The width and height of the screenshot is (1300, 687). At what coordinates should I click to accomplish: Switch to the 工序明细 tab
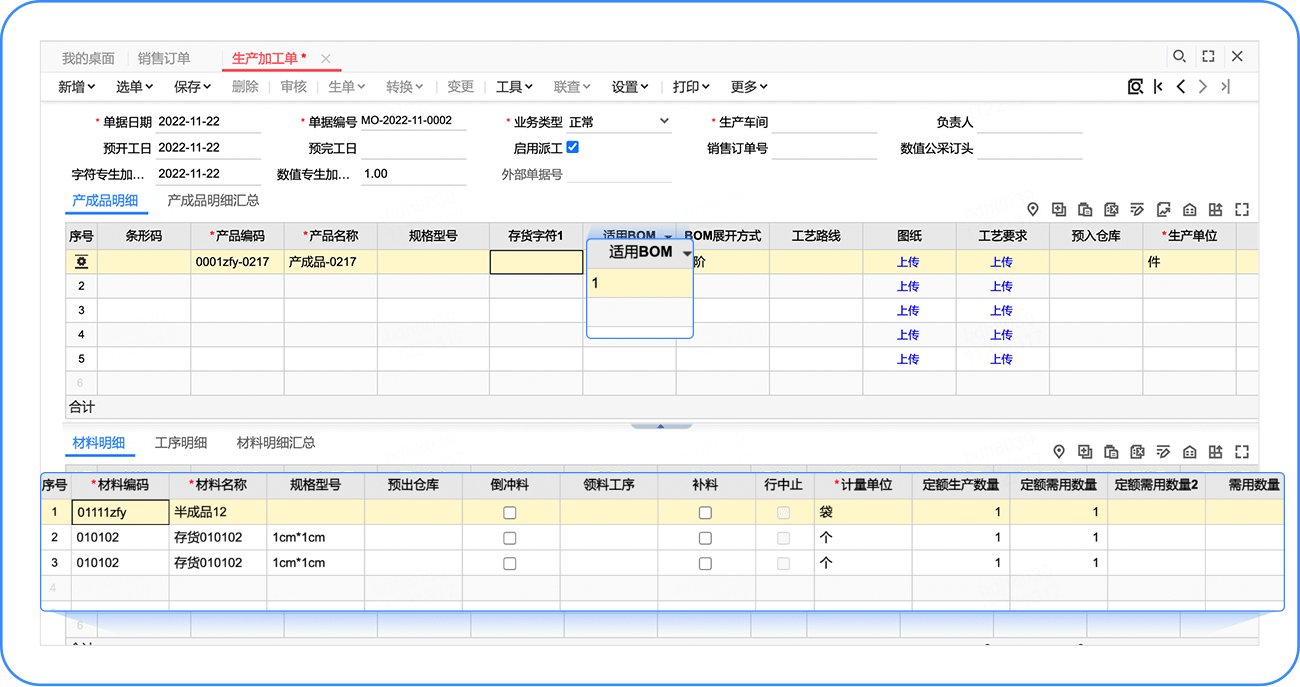181,443
